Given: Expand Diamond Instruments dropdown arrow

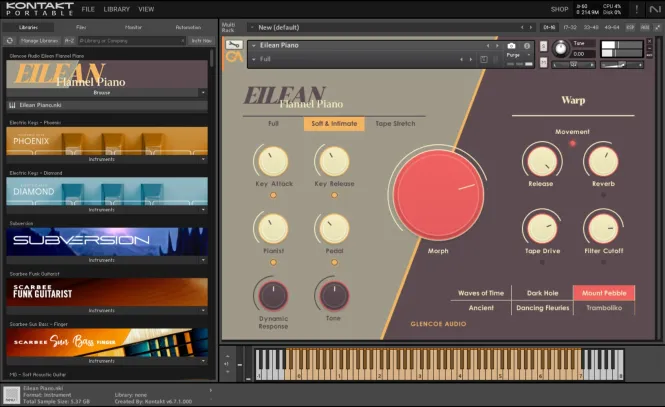Looking at the screenshot, I should pyautogui.click(x=203, y=210).
